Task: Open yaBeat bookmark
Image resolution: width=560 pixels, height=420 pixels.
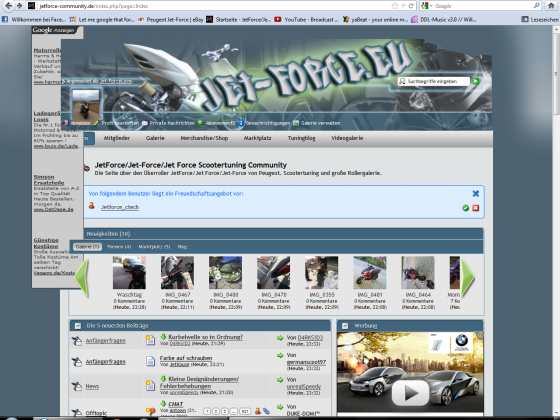Action: click(375, 19)
